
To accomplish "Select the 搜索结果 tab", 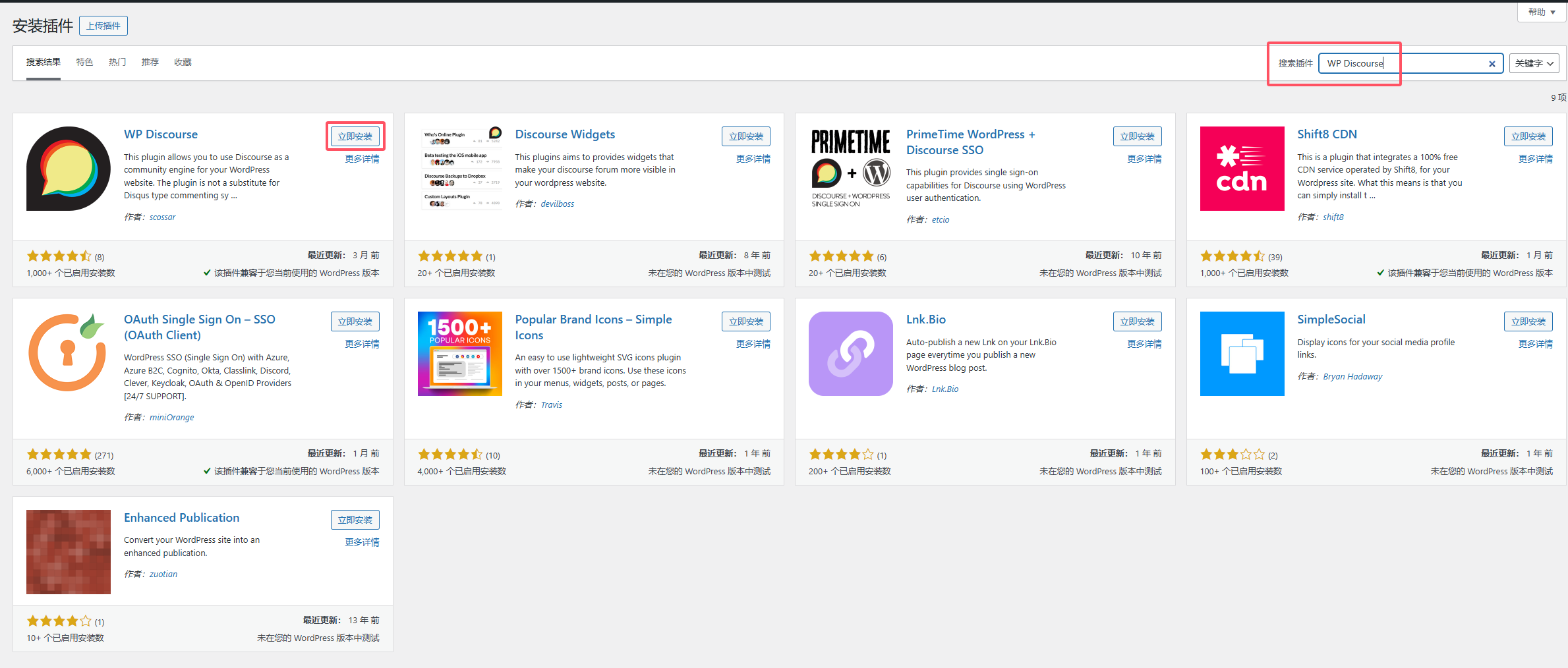I will click(x=44, y=62).
